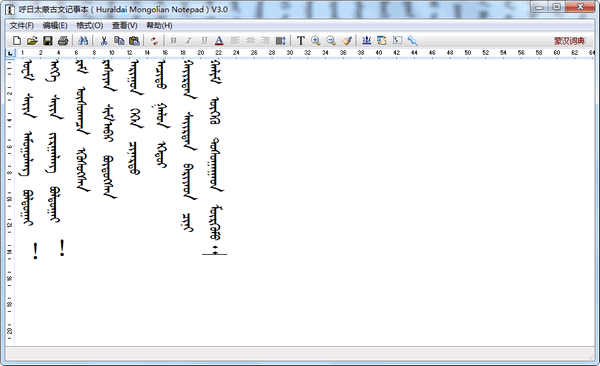Cut selection with the scissors icon
Image resolution: width=600 pixels, height=366 pixels.
pyautogui.click(x=104, y=41)
